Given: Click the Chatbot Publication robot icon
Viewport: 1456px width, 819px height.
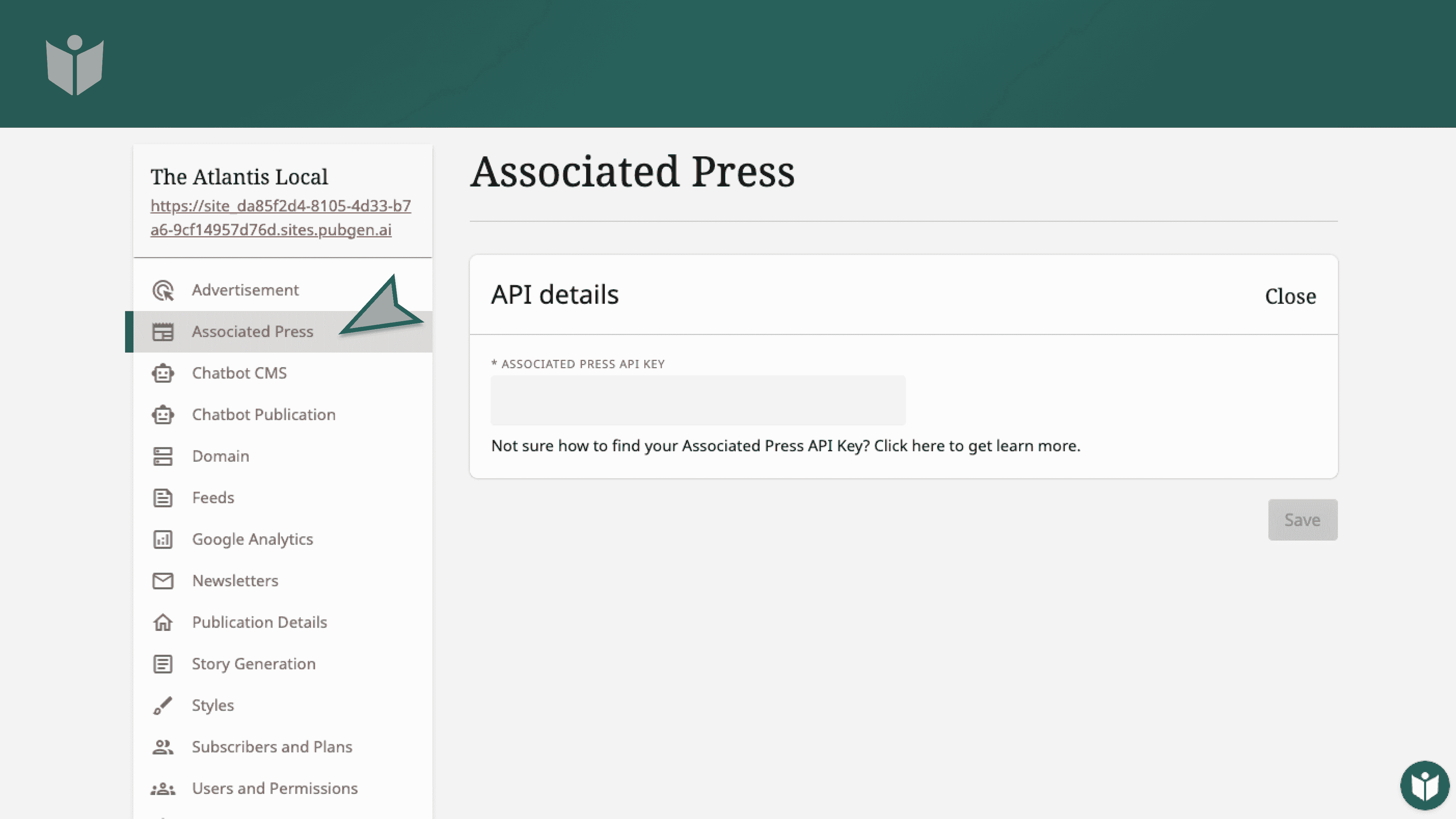Looking at the screenshot, I should [163, 415].
